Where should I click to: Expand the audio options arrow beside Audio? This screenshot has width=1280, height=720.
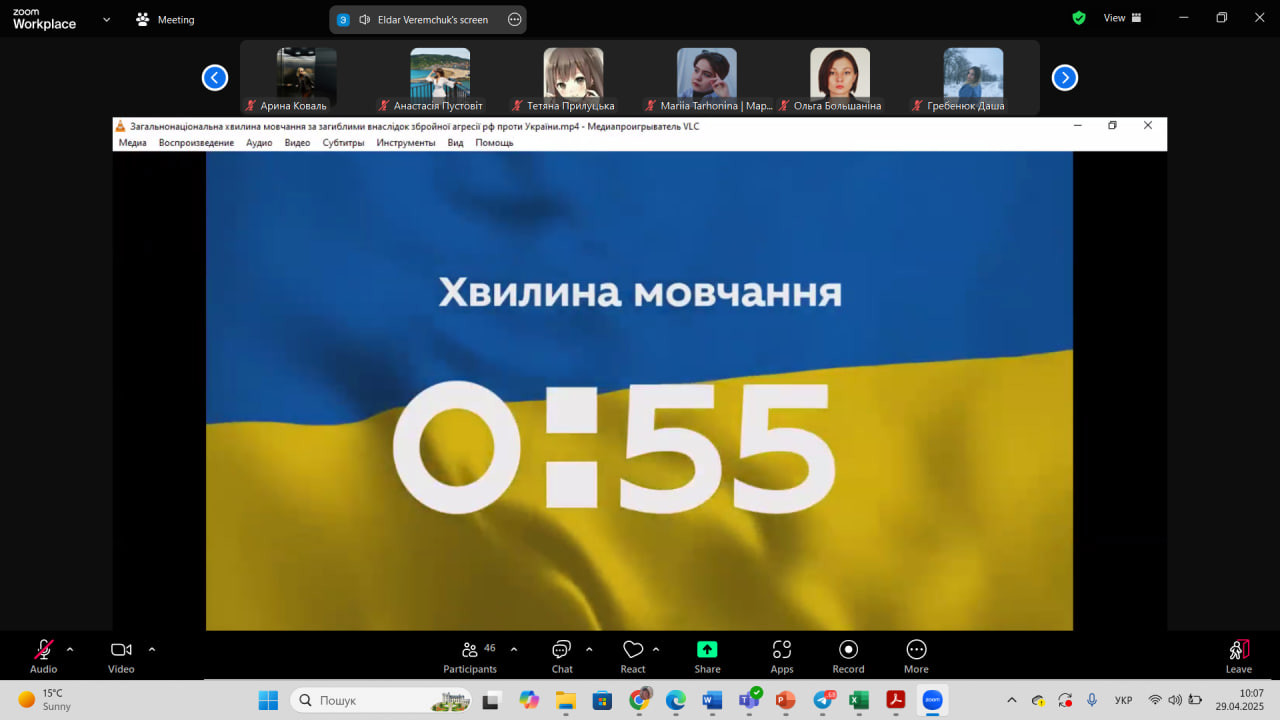[70, 649]
